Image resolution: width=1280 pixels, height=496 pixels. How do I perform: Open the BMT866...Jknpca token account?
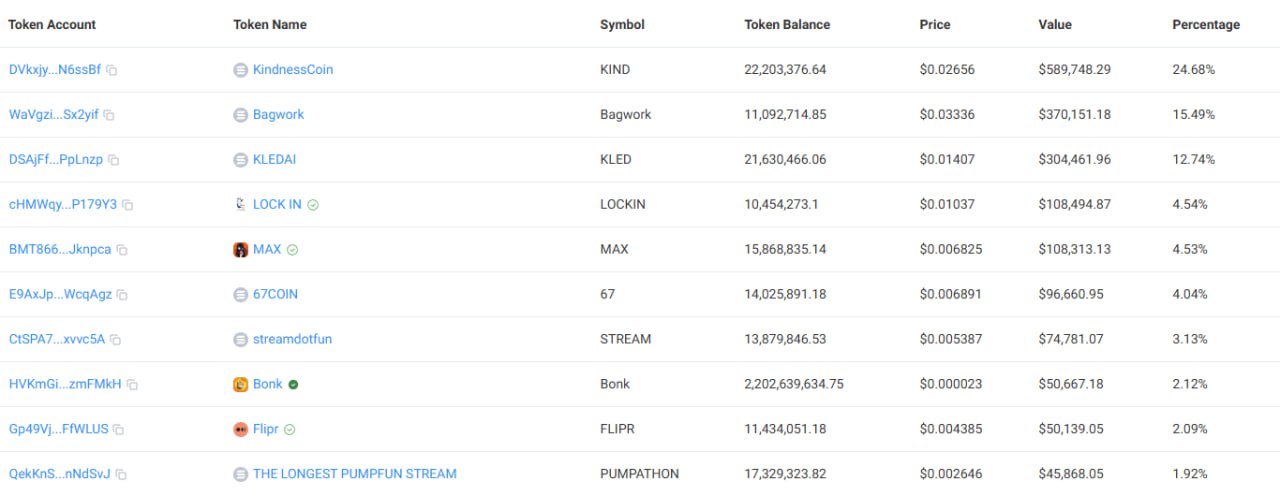60,250
